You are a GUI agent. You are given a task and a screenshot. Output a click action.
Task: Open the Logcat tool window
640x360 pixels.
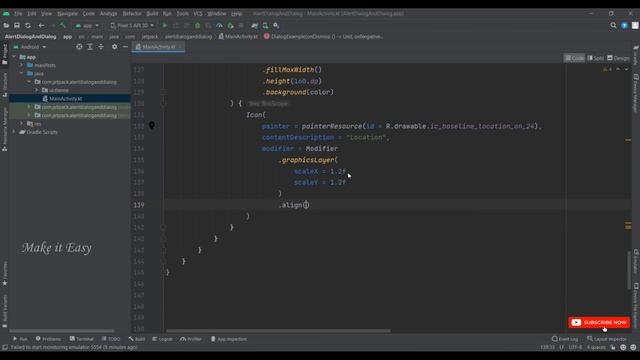(162, 339)
